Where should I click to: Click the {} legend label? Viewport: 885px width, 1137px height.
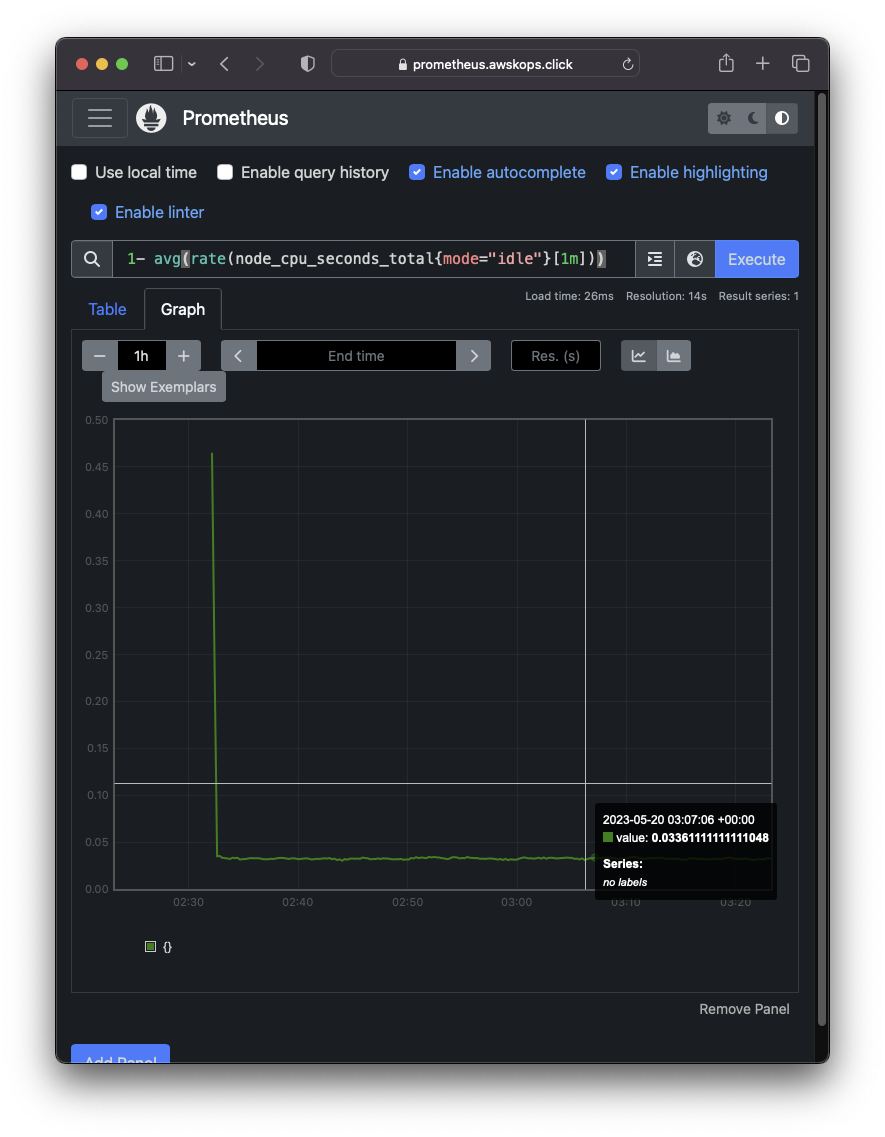point(168,946)
